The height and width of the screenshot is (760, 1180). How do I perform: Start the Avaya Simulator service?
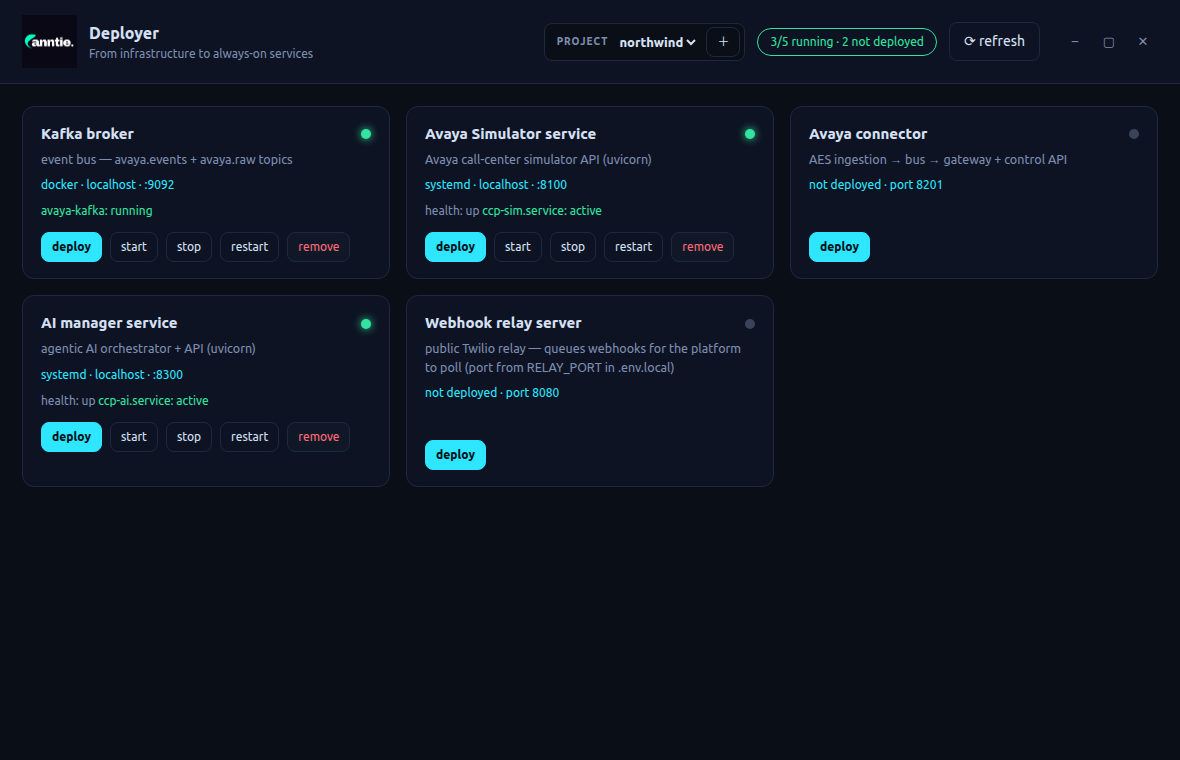pos(518,247)
